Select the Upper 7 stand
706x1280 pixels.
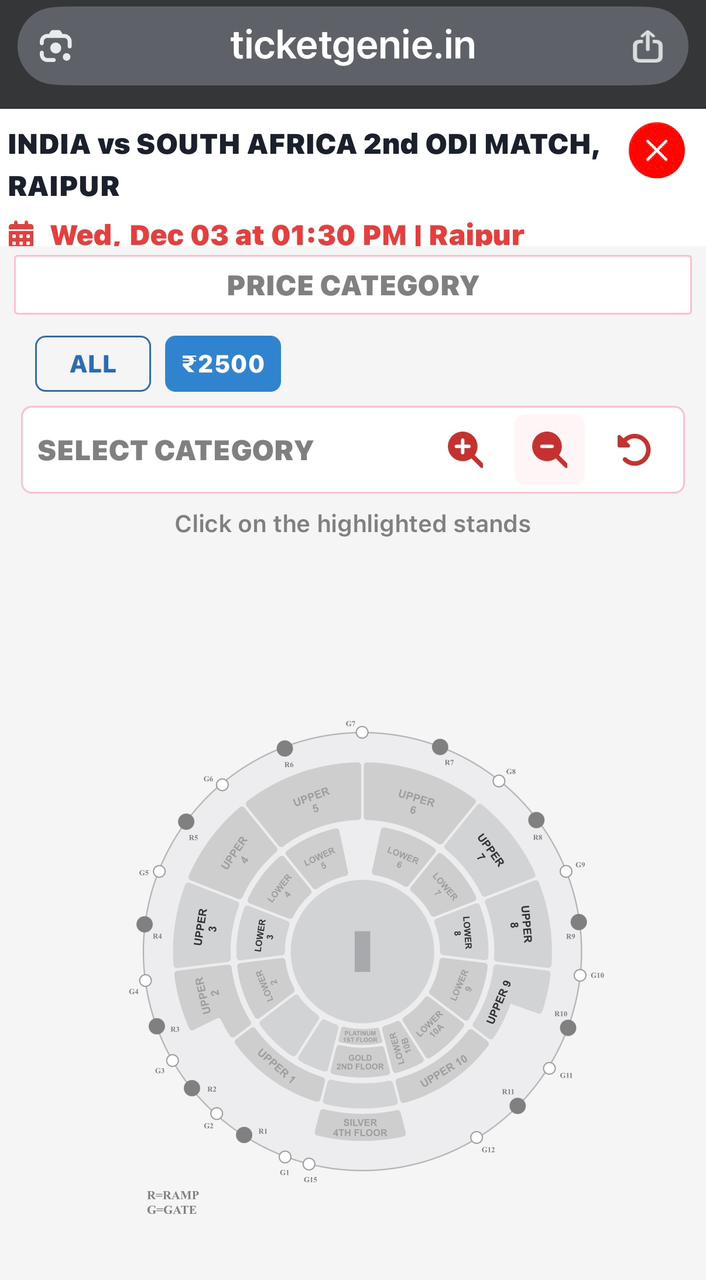coord(490,849)
